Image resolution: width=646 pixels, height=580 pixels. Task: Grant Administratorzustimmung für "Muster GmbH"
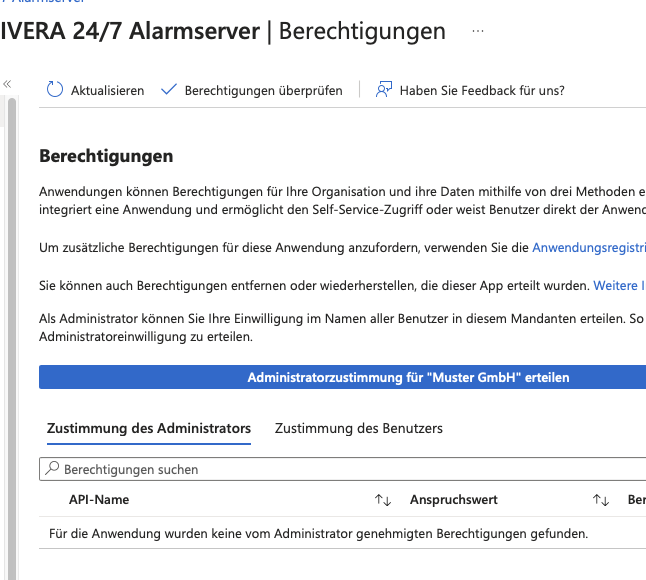tap(342, 377)
